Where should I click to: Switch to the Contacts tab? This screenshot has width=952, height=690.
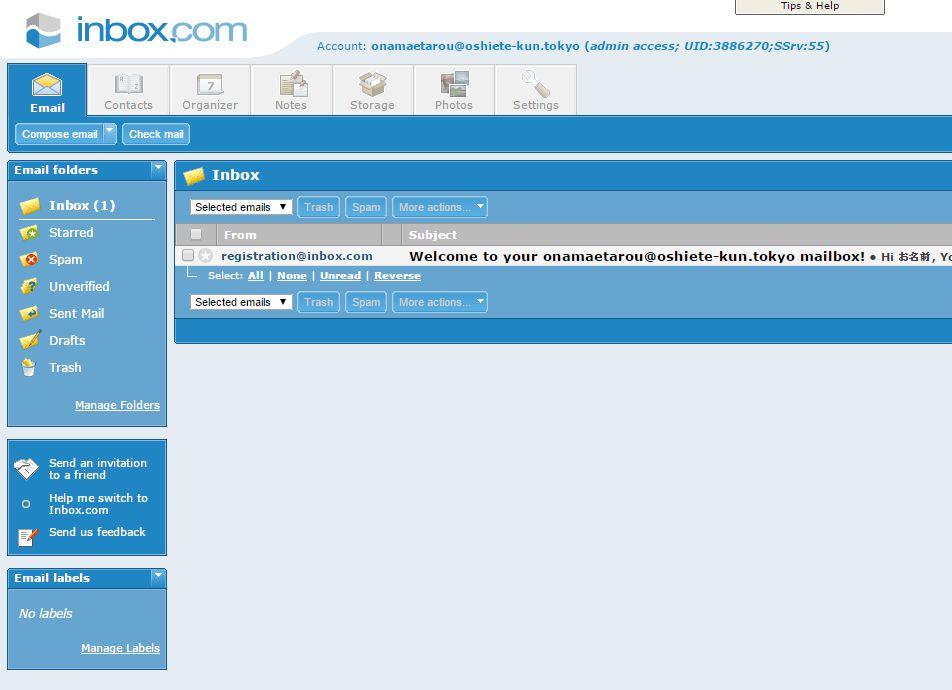point(129,90)
